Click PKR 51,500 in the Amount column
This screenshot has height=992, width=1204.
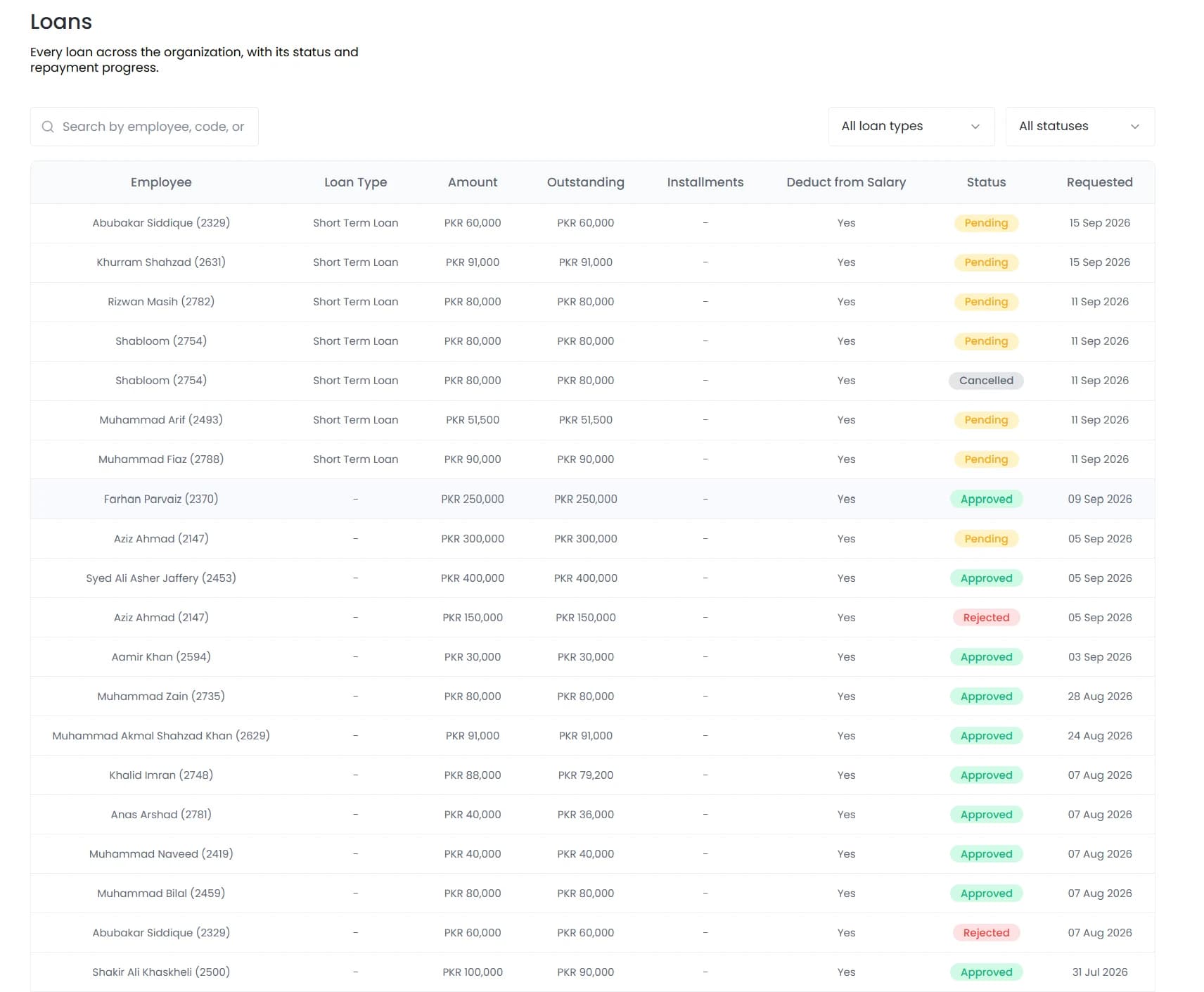(473, 420)
